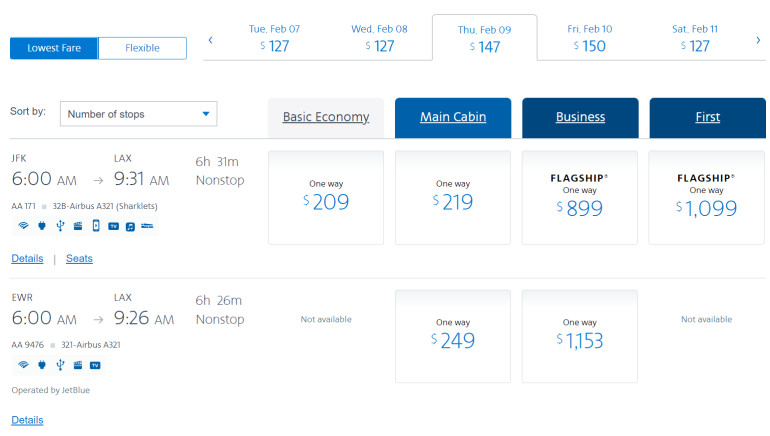Click the personal device entertainment icon for AA 171
Screen dimensions: 770x436
(x=96, y=226)
